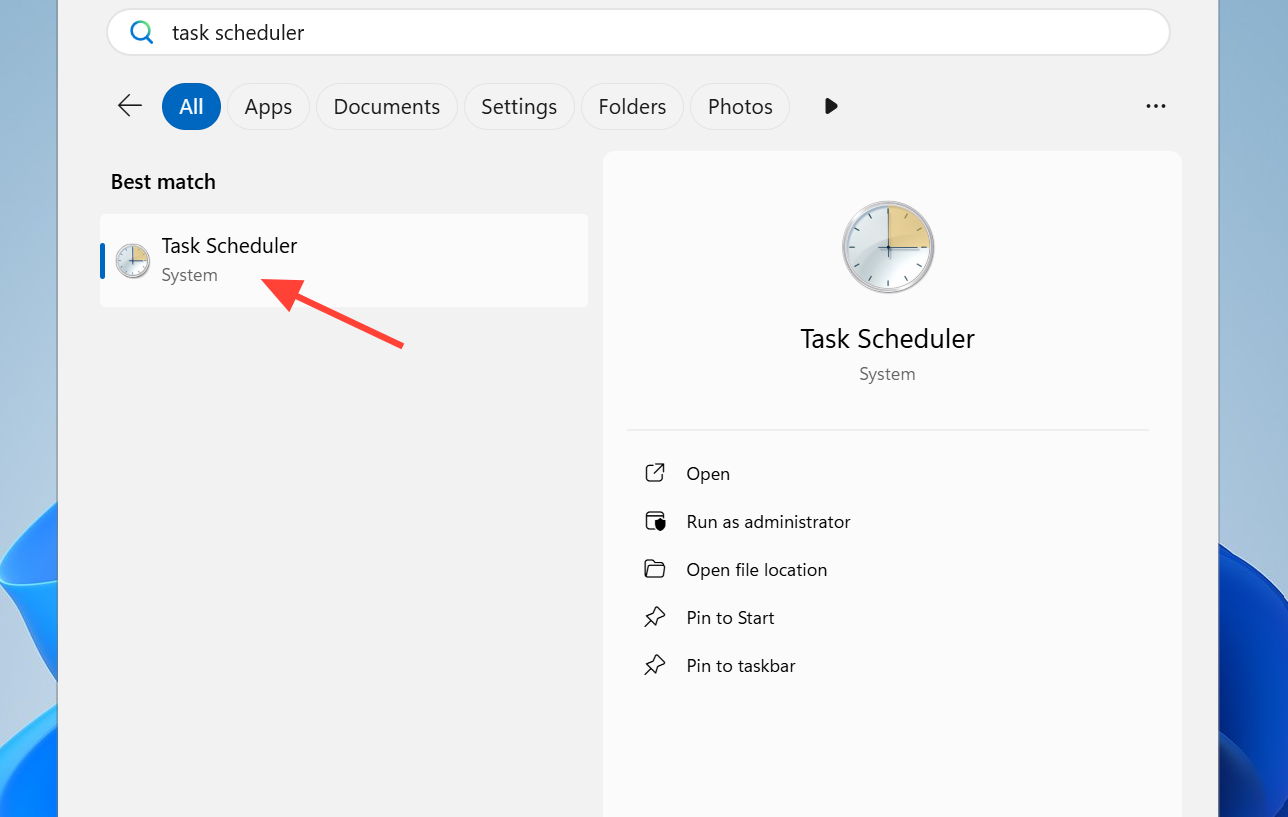
Task: Click the Pin to taskbar pin icon
Action: (x=655, y=665)
